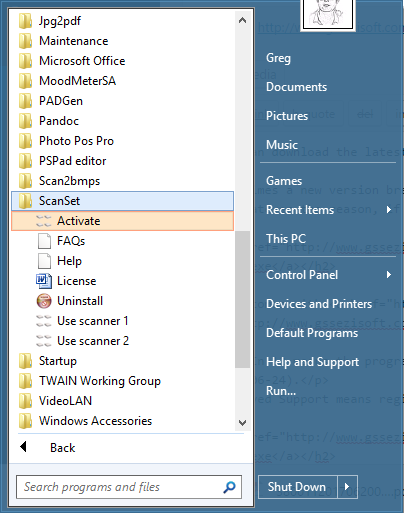Viewport: 404px width, 513px height.
Task: Expand the Recent Items submenu arrow
Action: (389, 210)
